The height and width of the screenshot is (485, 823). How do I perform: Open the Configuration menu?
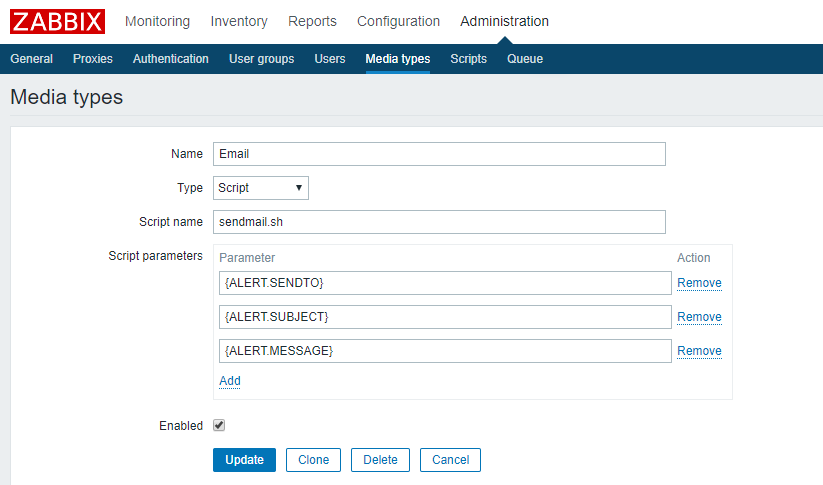point(398,21)
